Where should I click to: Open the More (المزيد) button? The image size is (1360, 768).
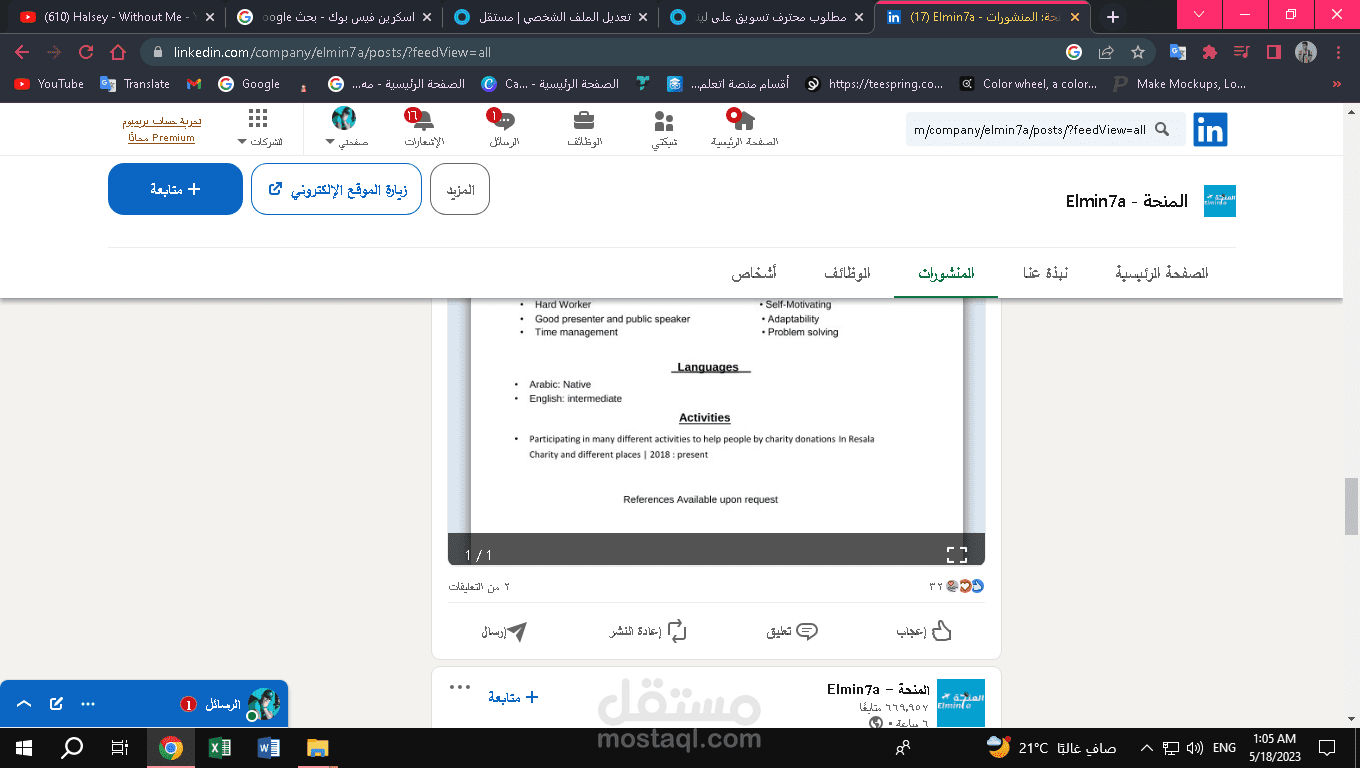(460, 189)
